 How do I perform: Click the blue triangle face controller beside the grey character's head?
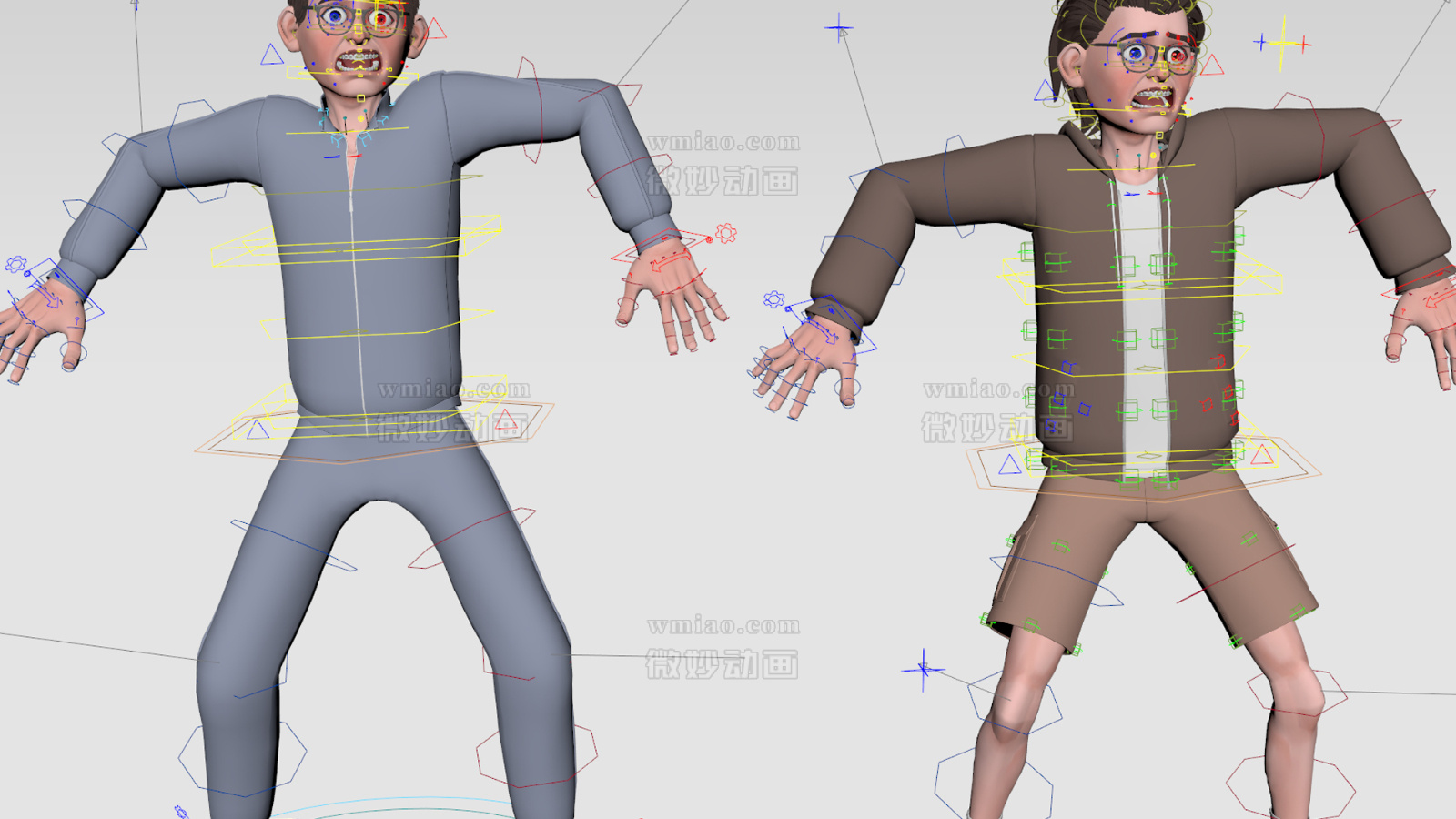[271, 55]
